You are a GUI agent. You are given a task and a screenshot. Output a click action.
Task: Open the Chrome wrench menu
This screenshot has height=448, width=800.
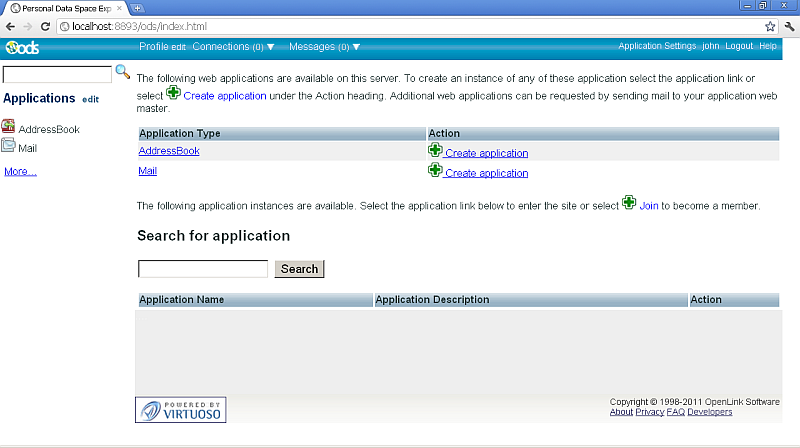(788, 26)
